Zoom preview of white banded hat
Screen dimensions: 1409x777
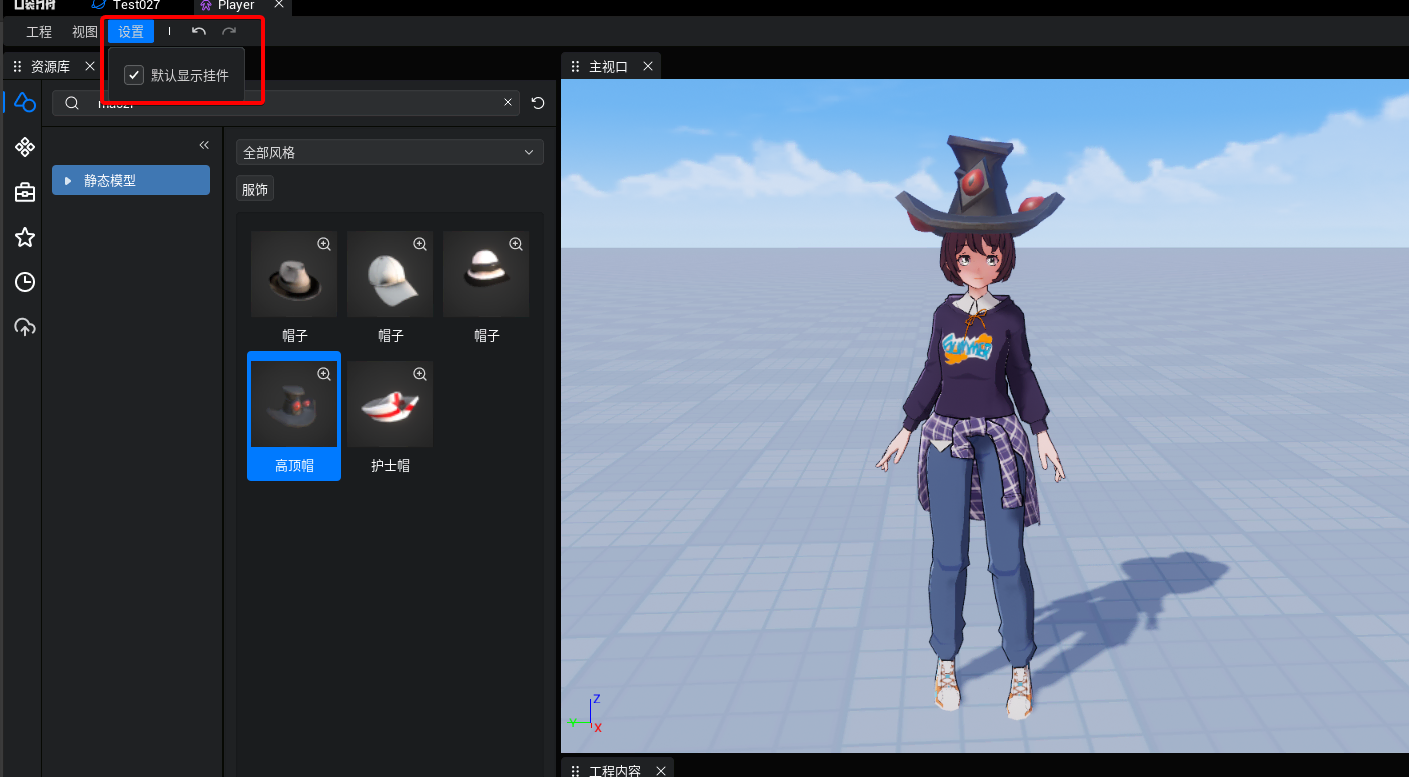(516, 244)
